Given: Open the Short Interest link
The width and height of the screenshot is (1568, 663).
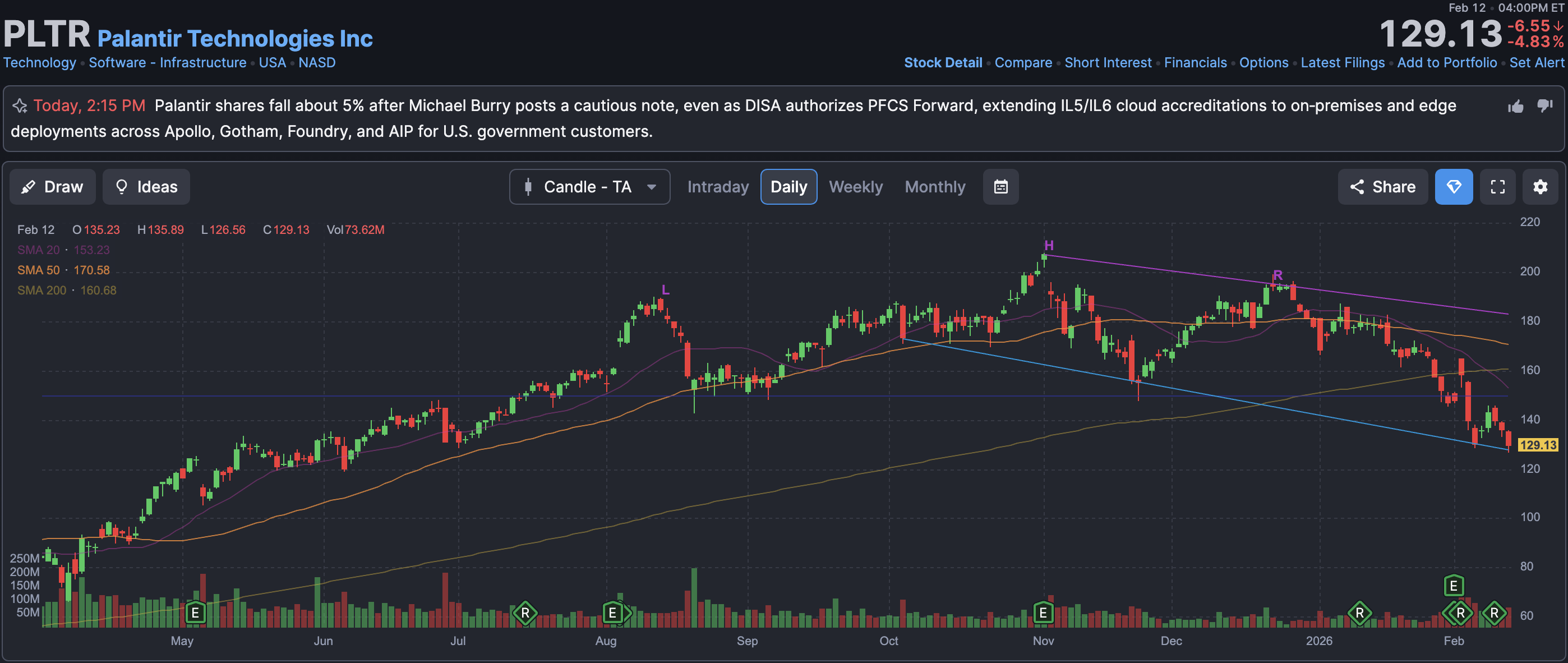Looking at the screenshot, I should click(x=1108, y=63).
